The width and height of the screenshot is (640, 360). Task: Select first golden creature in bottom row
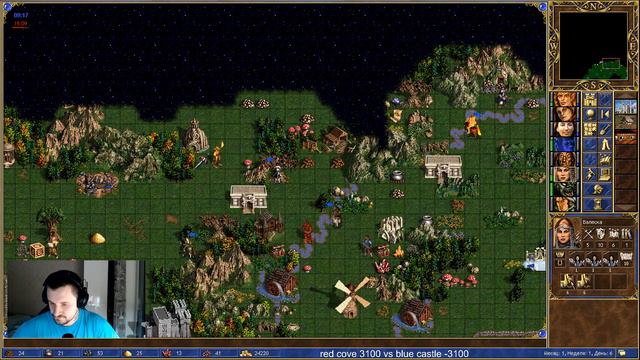coord(567,281)
